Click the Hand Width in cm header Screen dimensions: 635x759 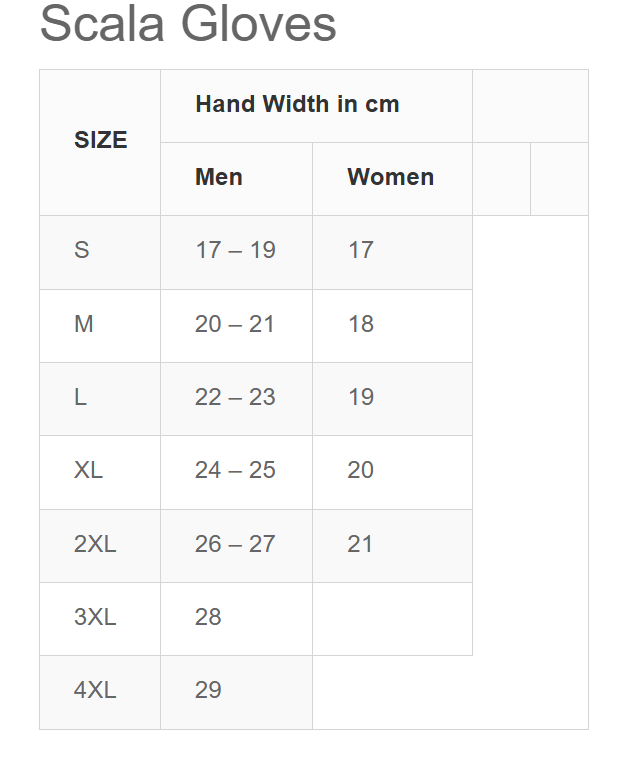297,104
